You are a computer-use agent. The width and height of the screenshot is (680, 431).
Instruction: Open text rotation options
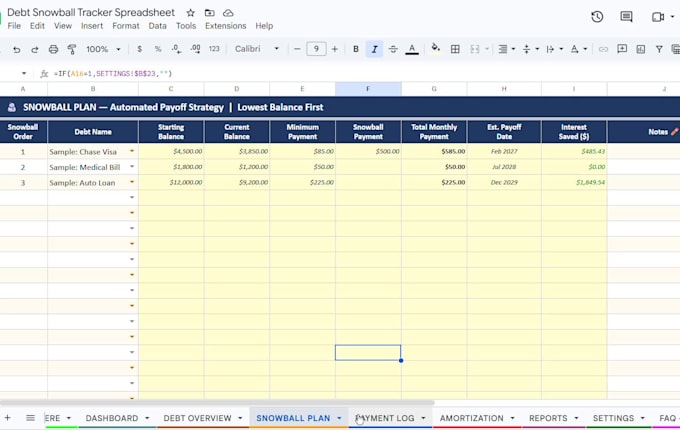(x=578, y=49)
